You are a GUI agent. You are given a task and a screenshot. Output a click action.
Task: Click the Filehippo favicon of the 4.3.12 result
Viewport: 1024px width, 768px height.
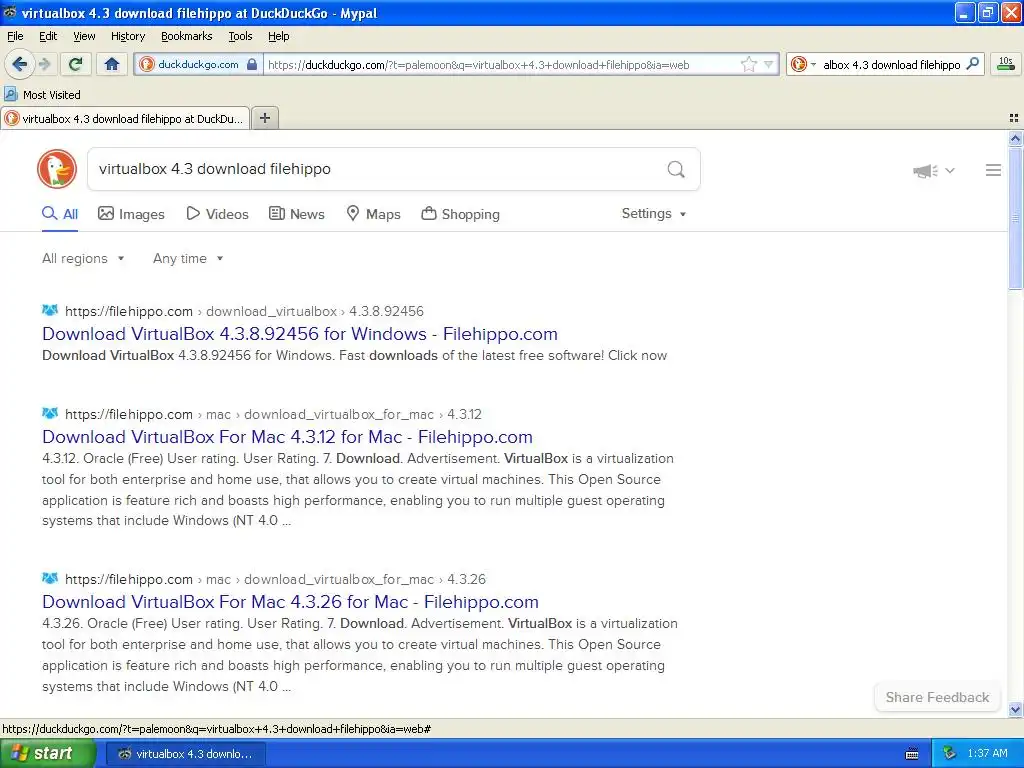(50, 413)
